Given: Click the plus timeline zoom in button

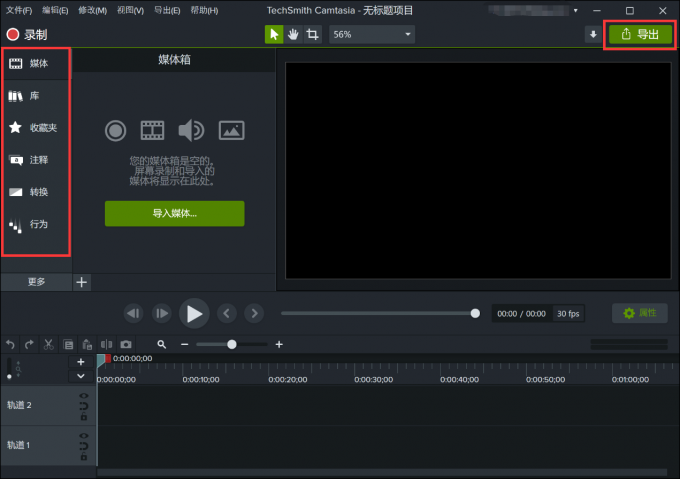Looking at the screenshot, I should tap(279, 345).
